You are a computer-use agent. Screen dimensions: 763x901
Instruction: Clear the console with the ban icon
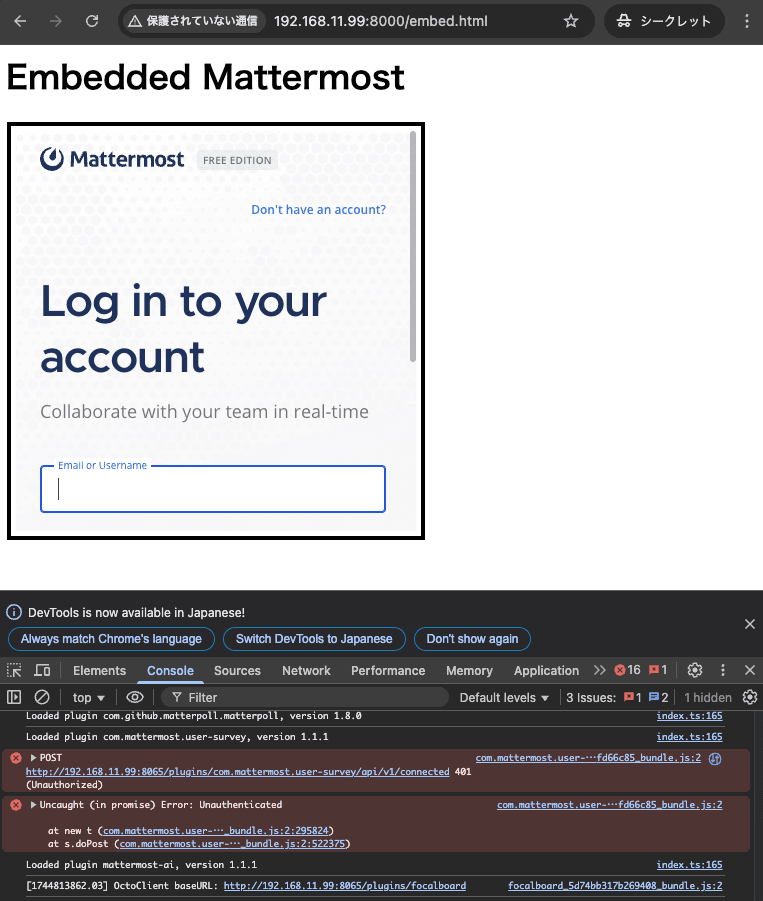click(42, 698)
